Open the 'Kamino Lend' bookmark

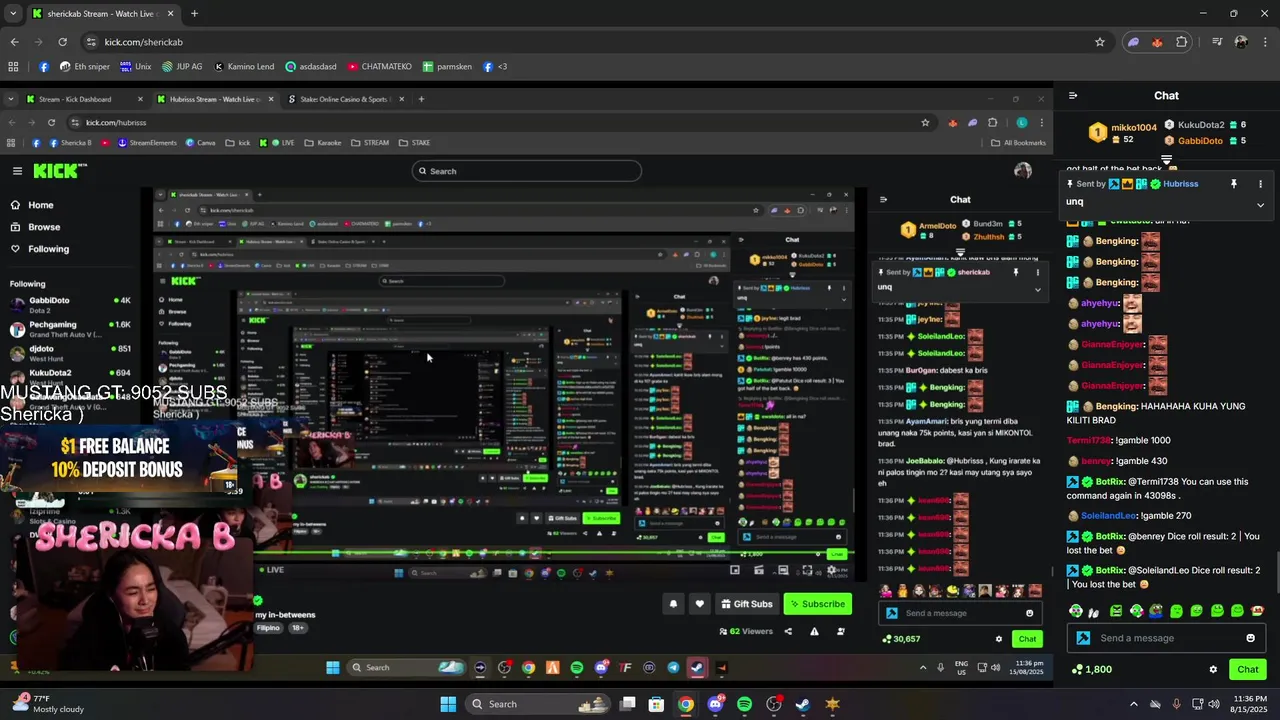click(x=244, y=67)
